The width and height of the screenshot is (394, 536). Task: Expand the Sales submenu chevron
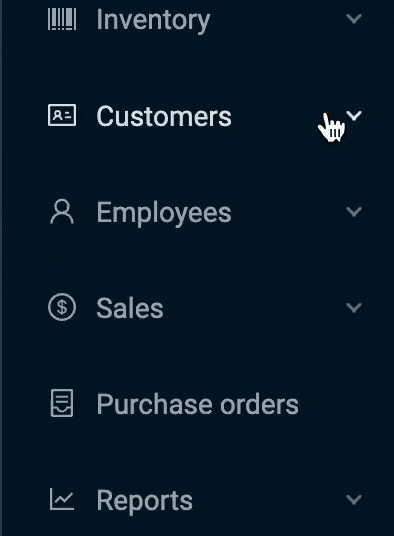354,308
